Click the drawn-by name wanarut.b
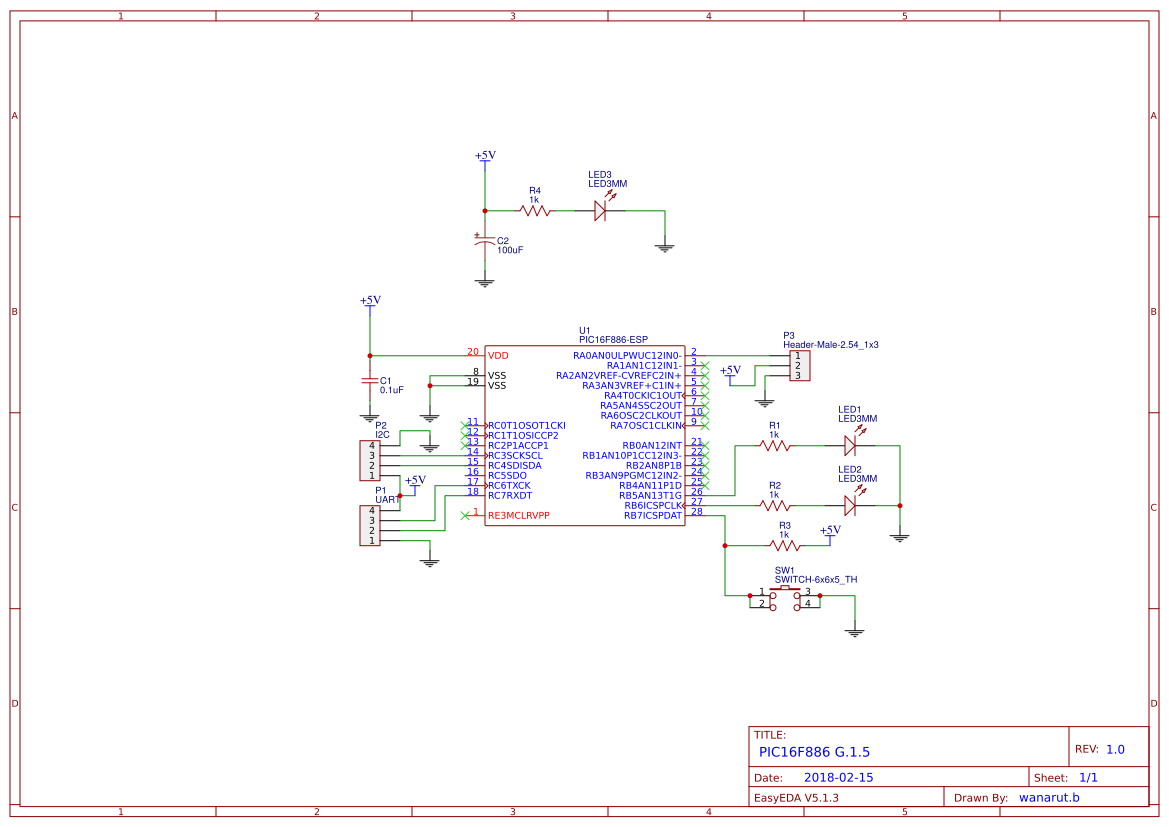 (1049, 797)
